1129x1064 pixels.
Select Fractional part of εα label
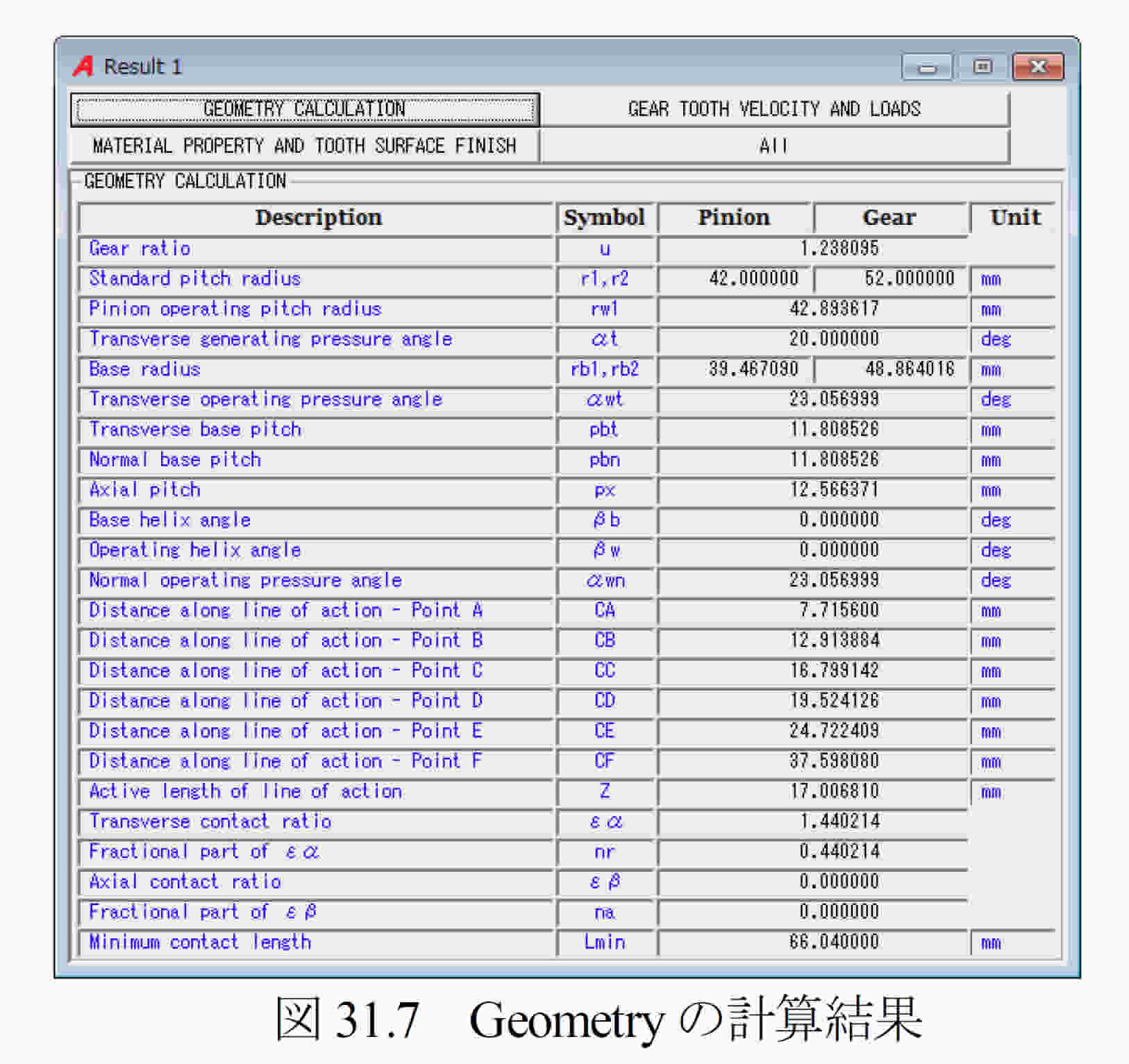pos(204,852)
